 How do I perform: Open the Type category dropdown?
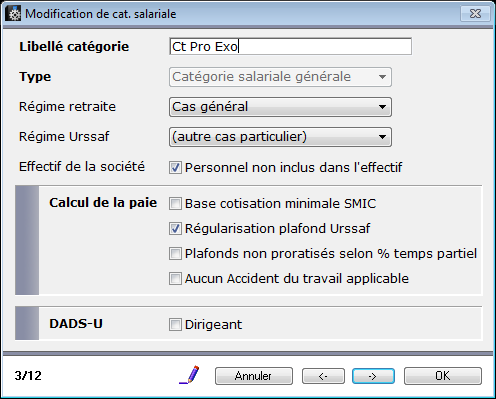tap(280, 77)
